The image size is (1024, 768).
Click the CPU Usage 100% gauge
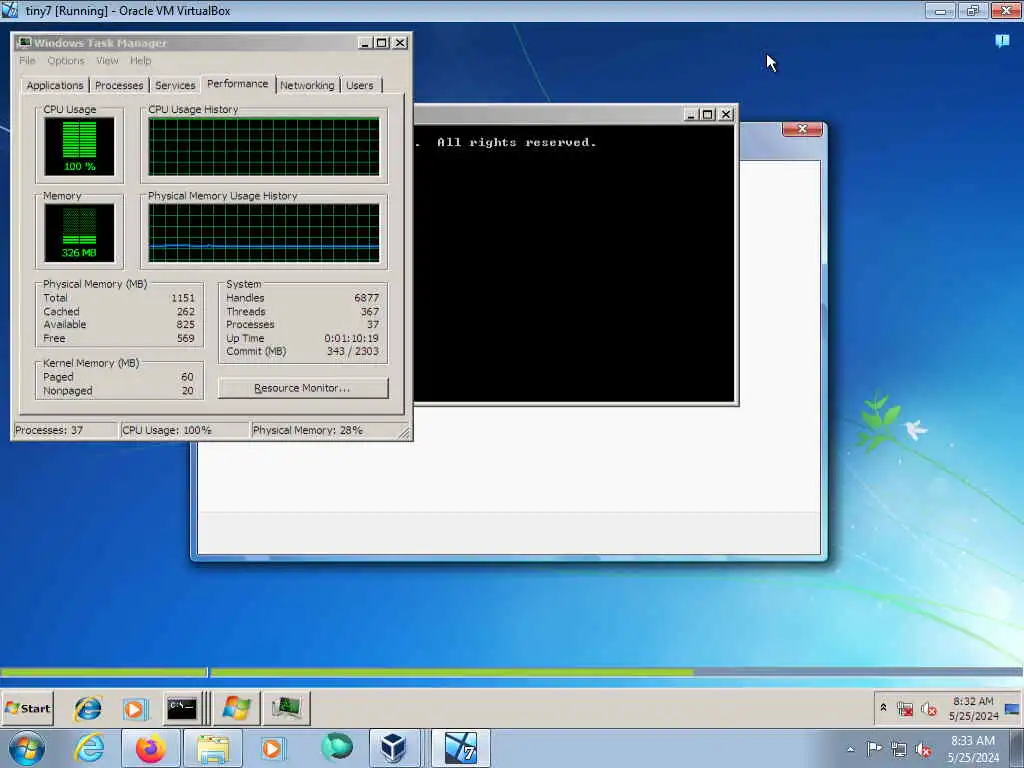click(x=79, y=146)
